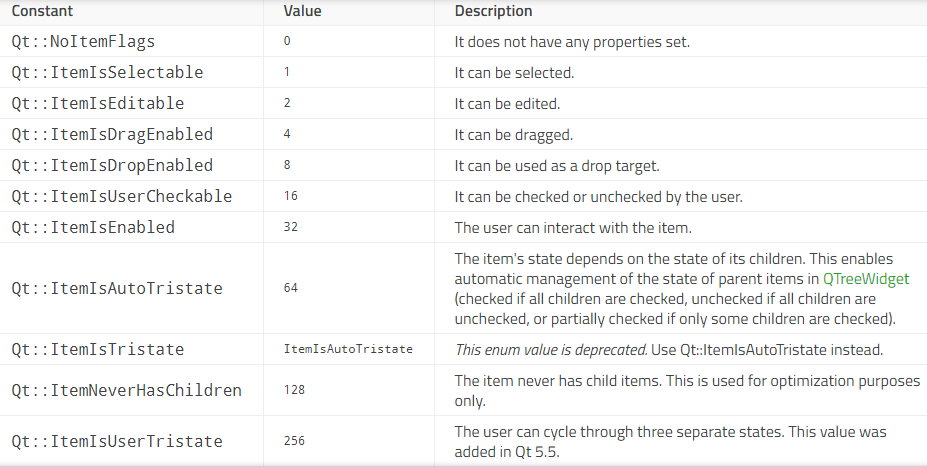The width and height of the screenshot is (927, 467).
Task: Click Qt::ItemIsDragEnabled constant name
Action: click(112, 135)
